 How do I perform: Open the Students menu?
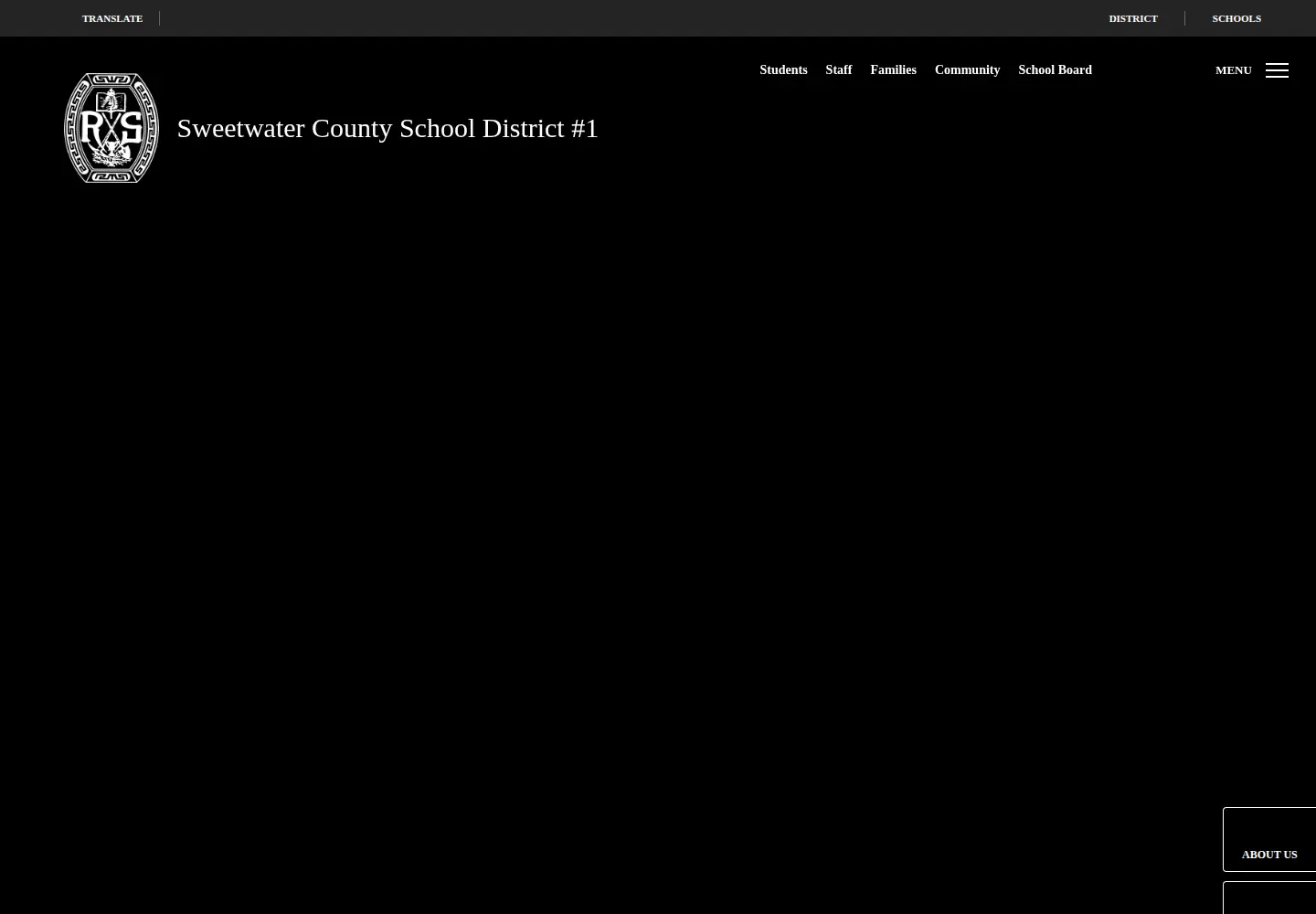[783, 70]
